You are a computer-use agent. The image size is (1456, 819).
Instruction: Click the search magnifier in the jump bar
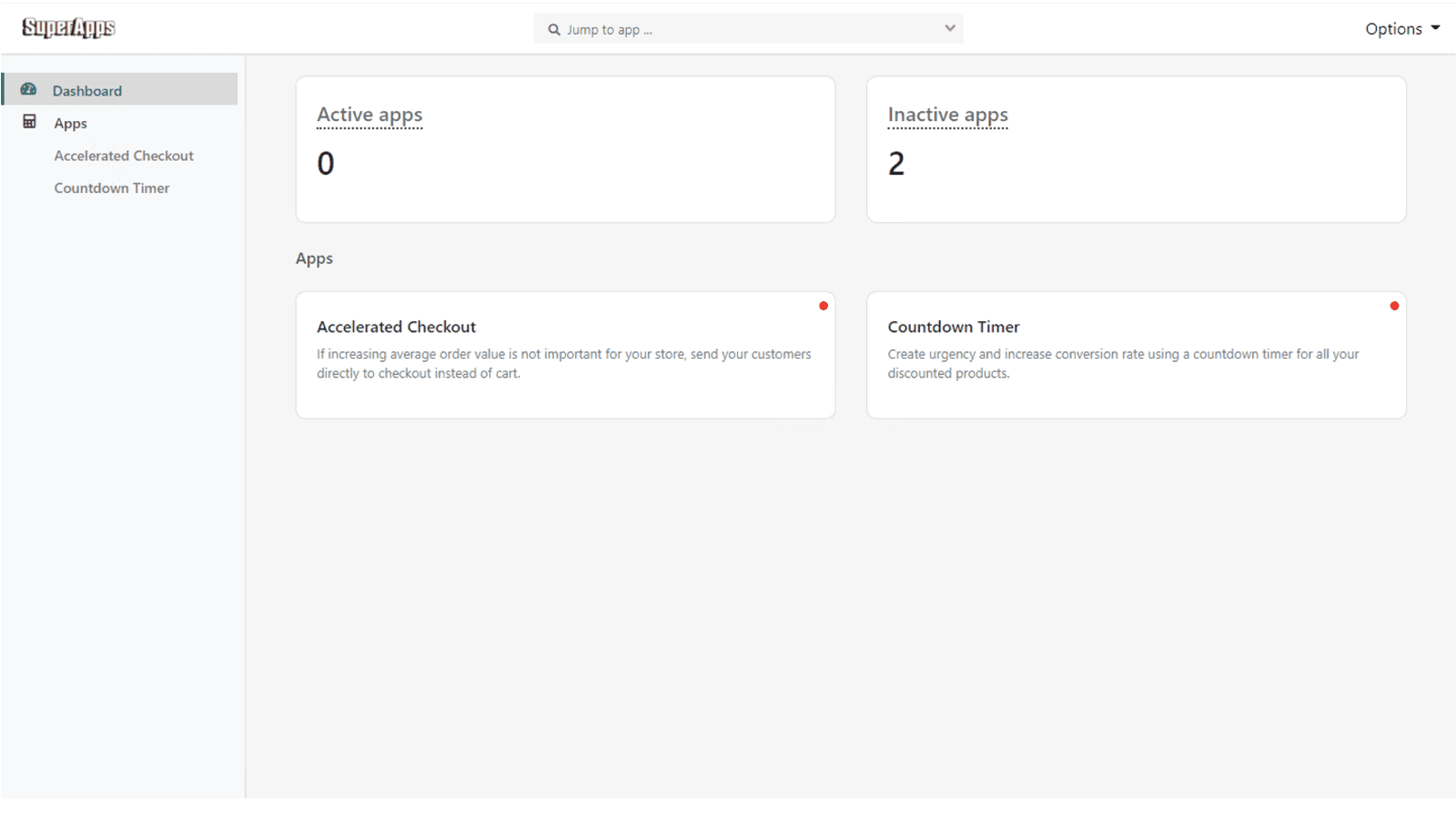[553, 29]
